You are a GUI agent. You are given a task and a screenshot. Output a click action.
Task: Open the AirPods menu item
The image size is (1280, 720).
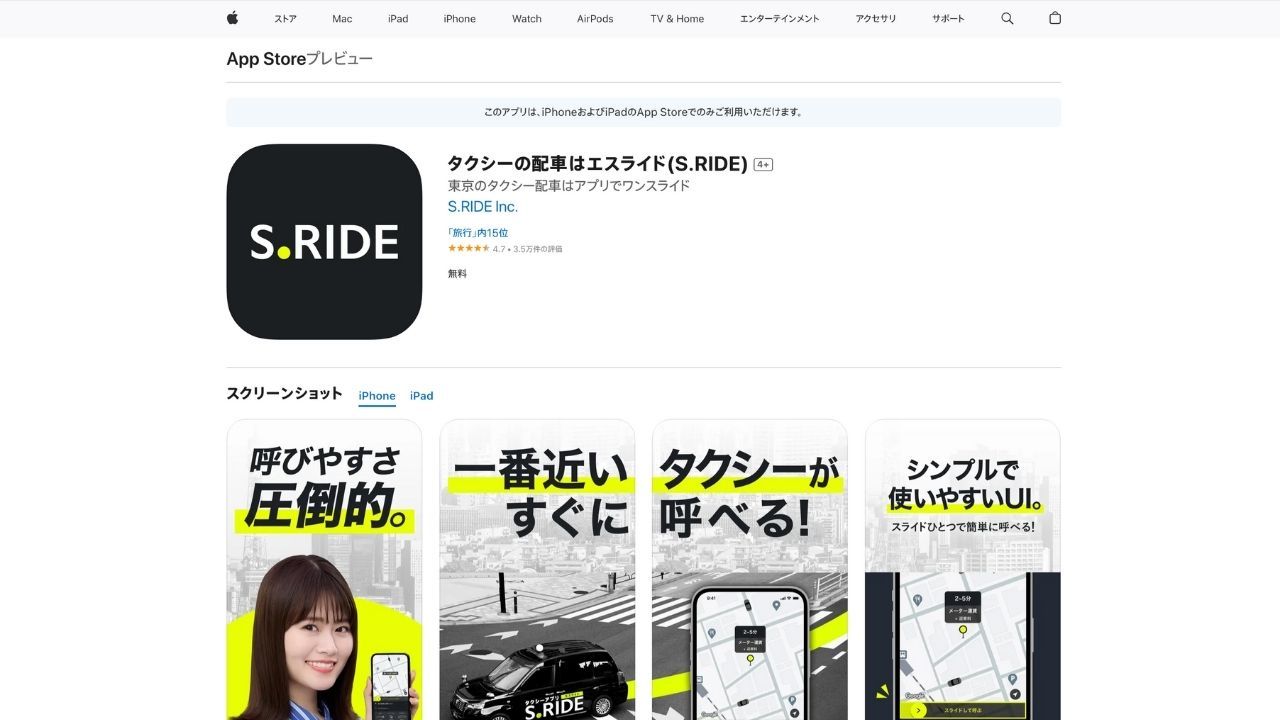tap(595, 19)
